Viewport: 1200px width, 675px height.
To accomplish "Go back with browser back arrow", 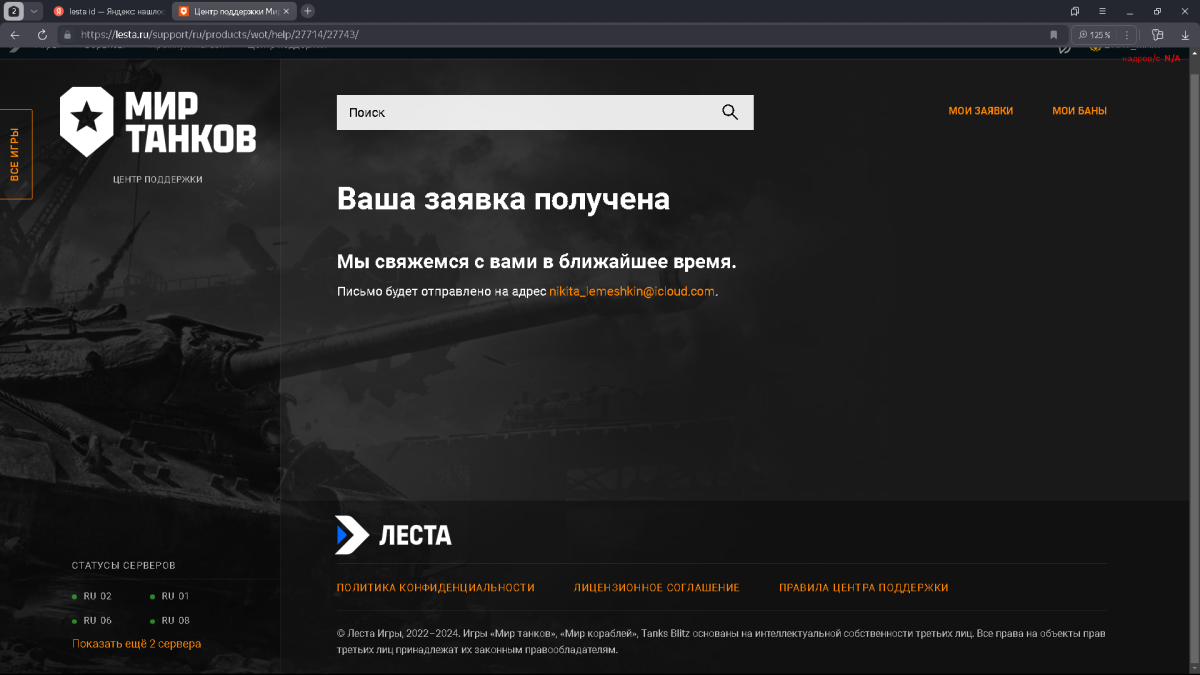I will tap(15, 34).
